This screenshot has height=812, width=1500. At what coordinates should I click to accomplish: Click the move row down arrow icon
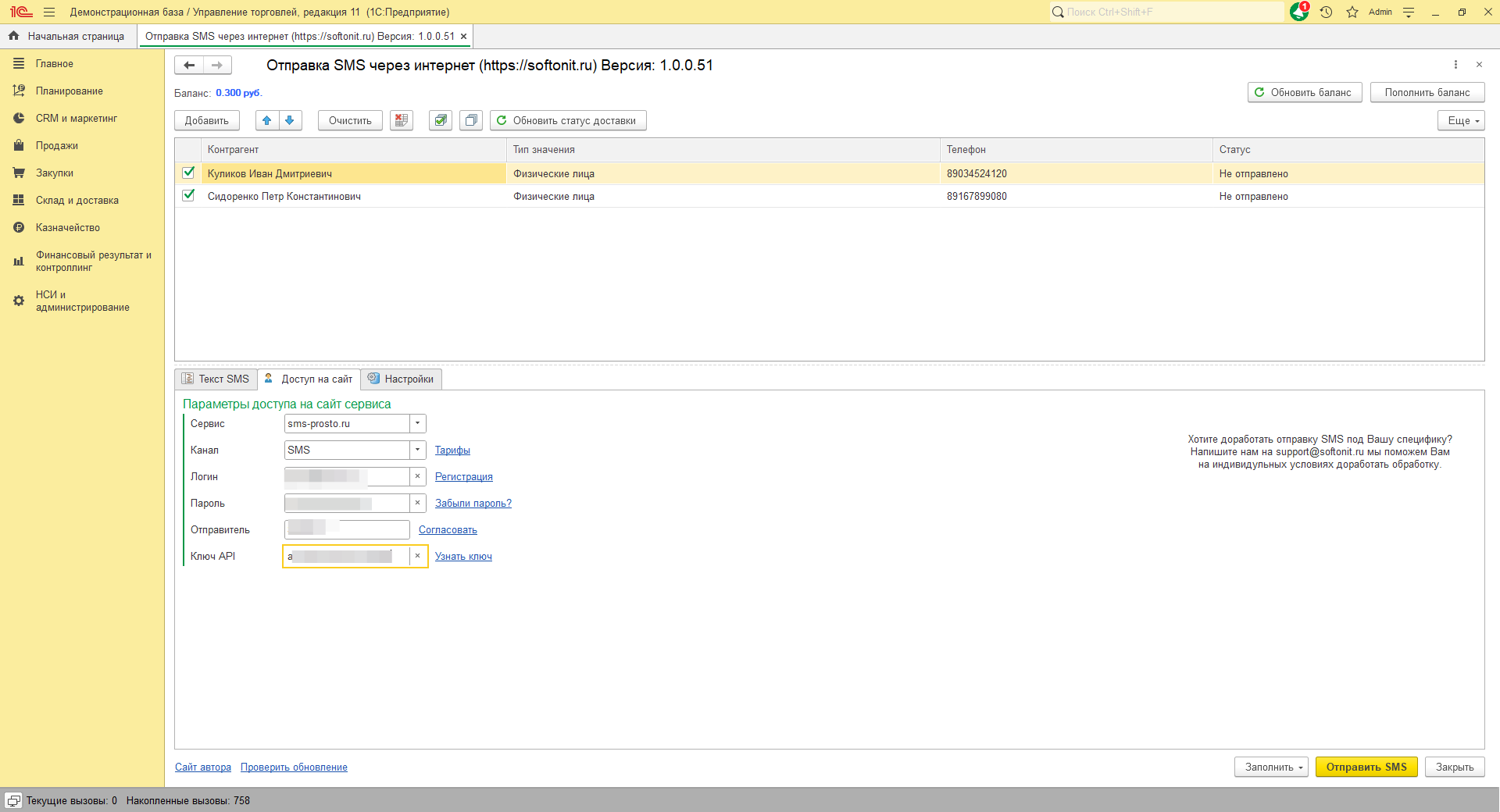(x=290, y=120)
